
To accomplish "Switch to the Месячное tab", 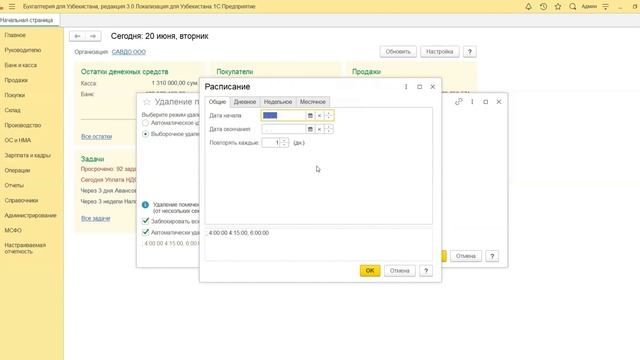I will (313, 102).
